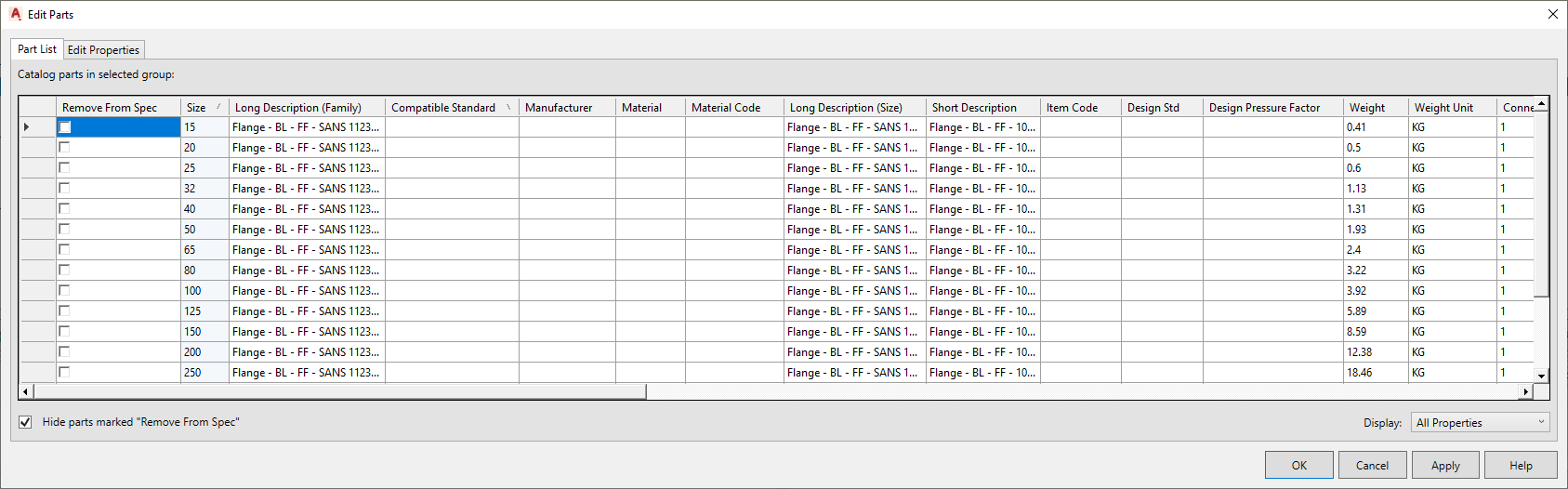
Task: Toggle Hide parts marked Remove From Spec
Action: [x=25, y=422]
